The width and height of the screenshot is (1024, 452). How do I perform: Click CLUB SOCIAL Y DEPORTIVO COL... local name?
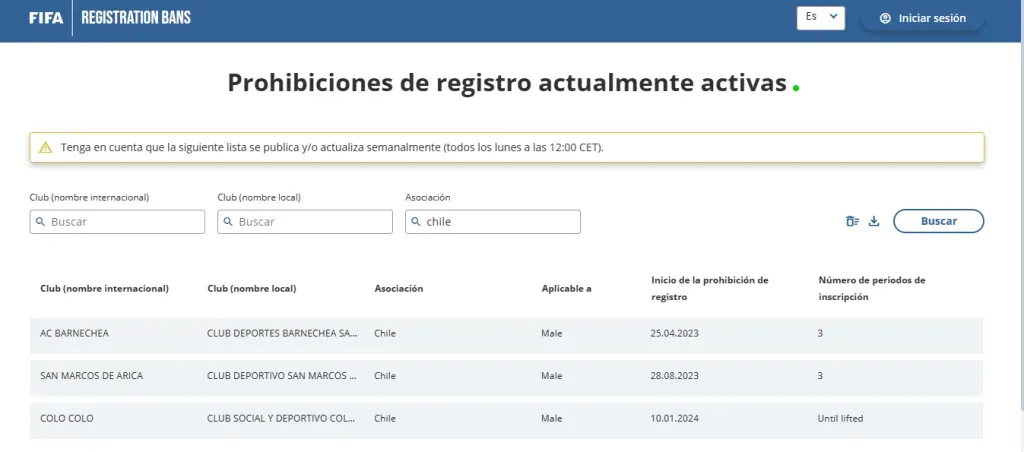pyautogui.click(x=282, y=418)
